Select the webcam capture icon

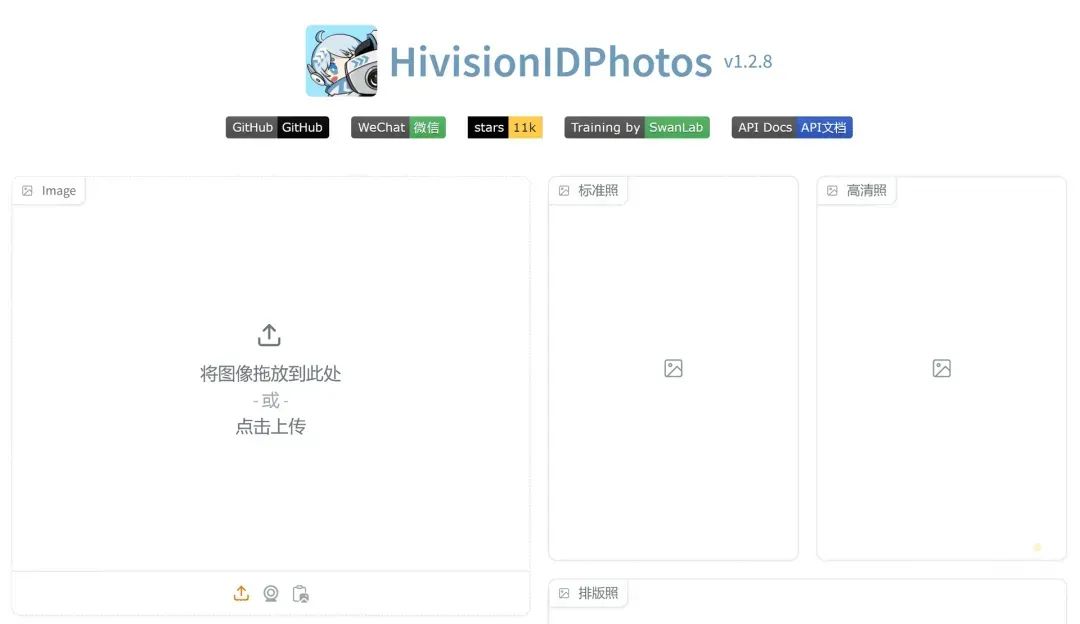[271, 593]
